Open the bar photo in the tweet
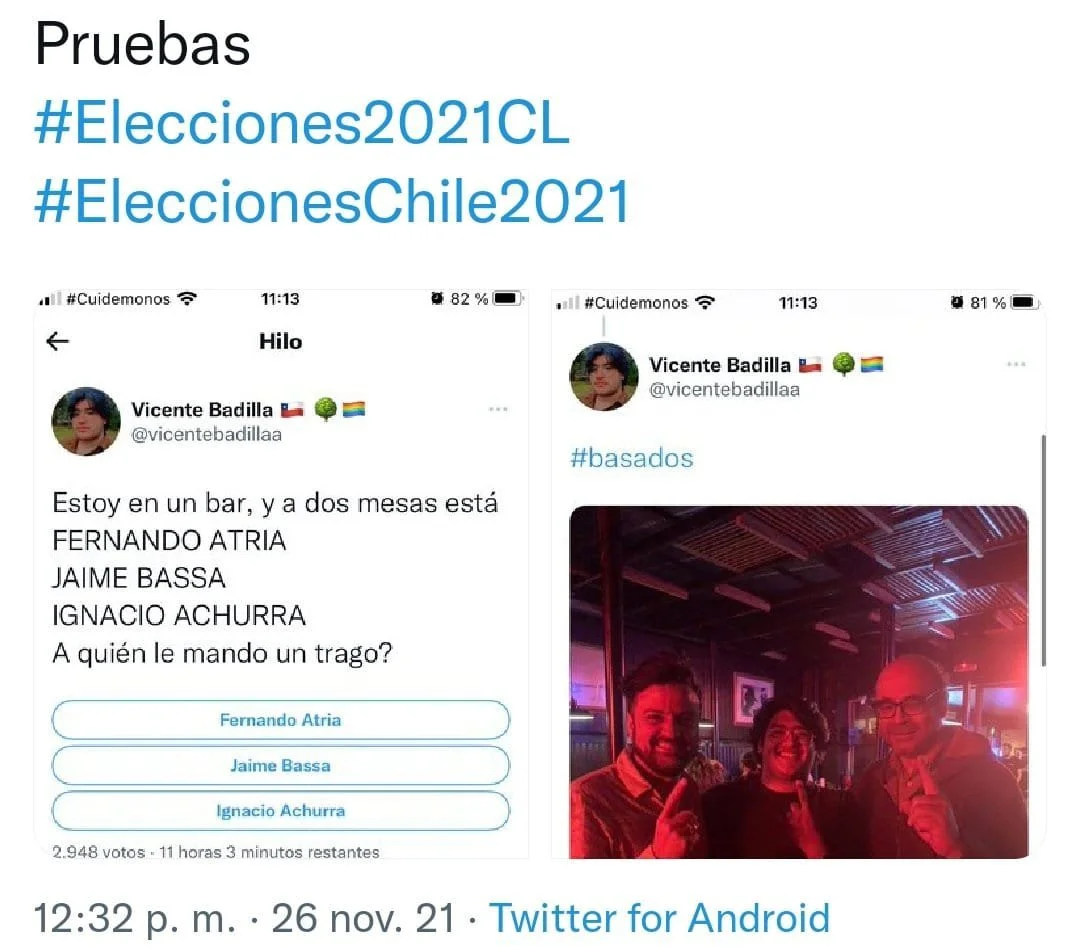1080x950 pixels. point(799,682)
